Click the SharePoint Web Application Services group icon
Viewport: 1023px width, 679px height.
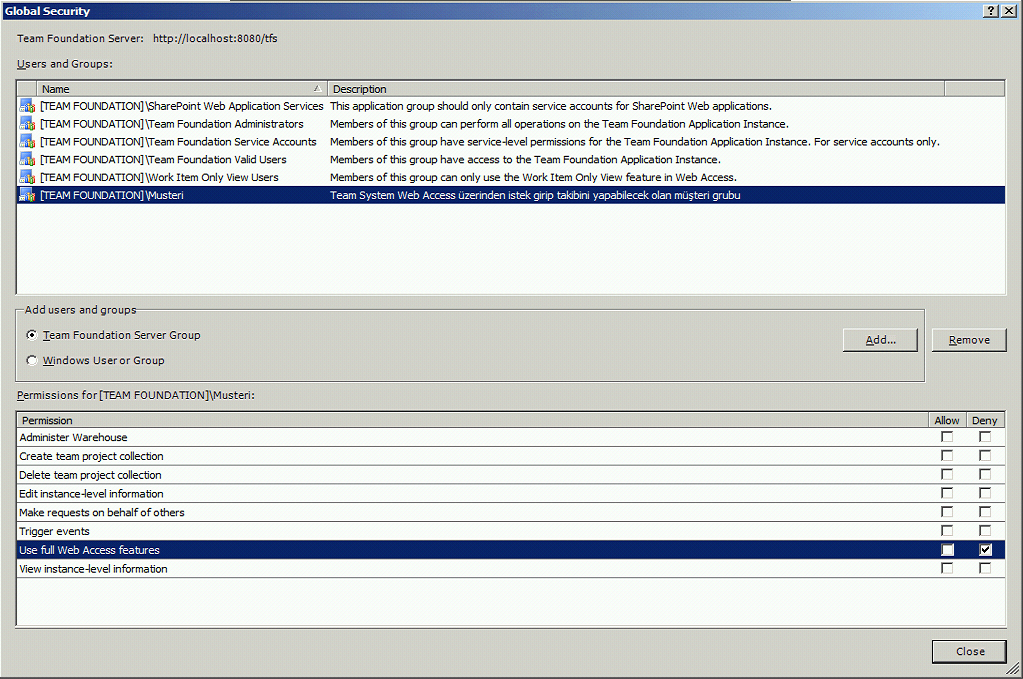tap(27, 106)
